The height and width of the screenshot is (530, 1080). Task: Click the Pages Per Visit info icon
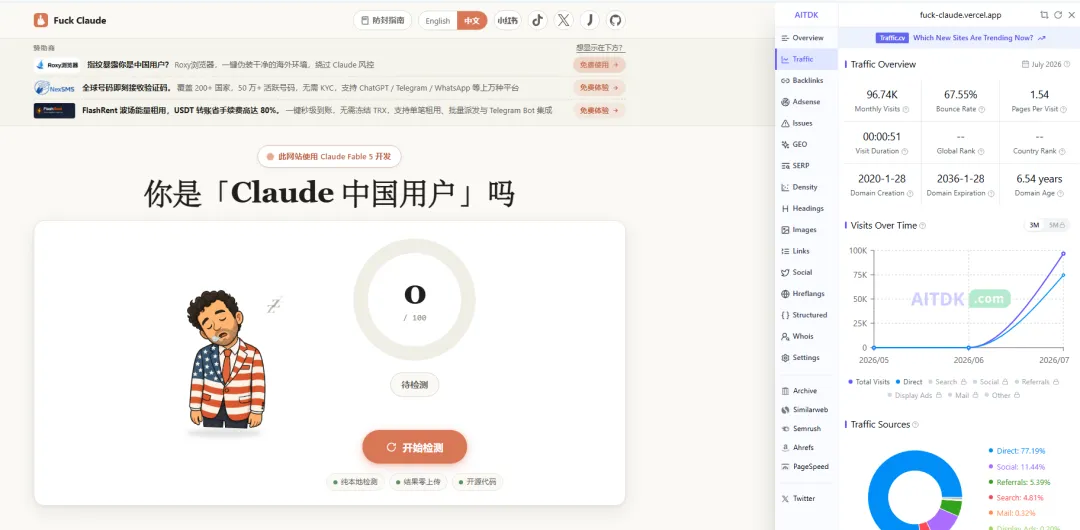pyautogui.click(x=1064, y=110)
